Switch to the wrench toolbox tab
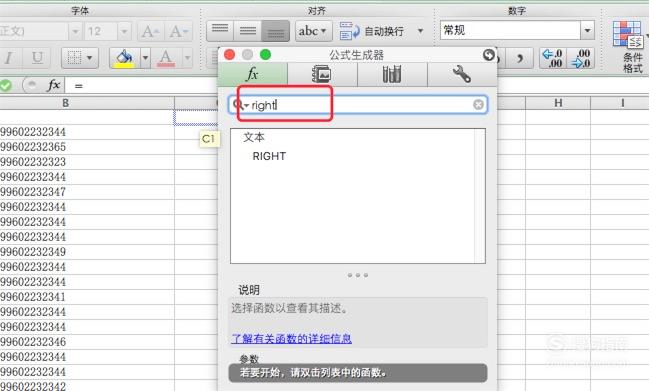Screen dimensions: 649x391 click(462, 74)
